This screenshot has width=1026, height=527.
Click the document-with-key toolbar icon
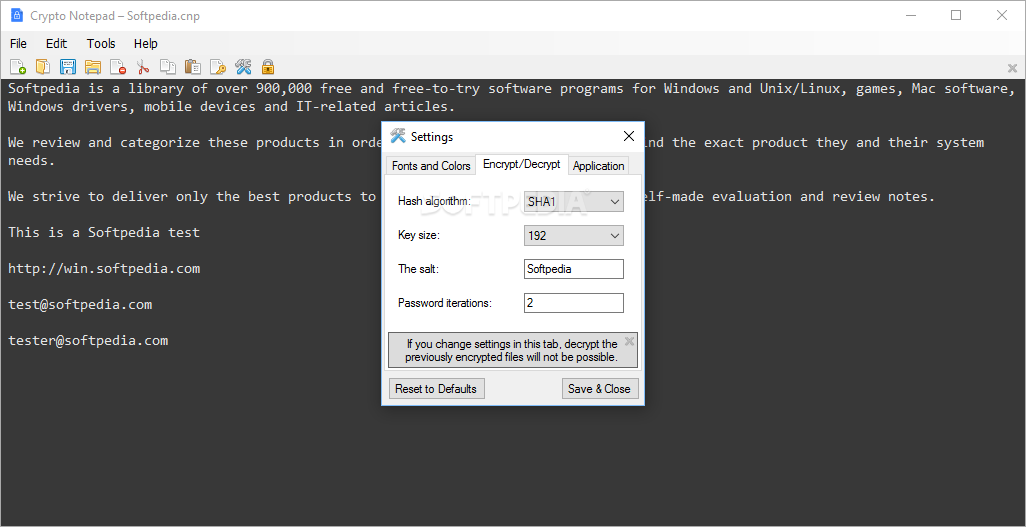[x=218, y=67]
